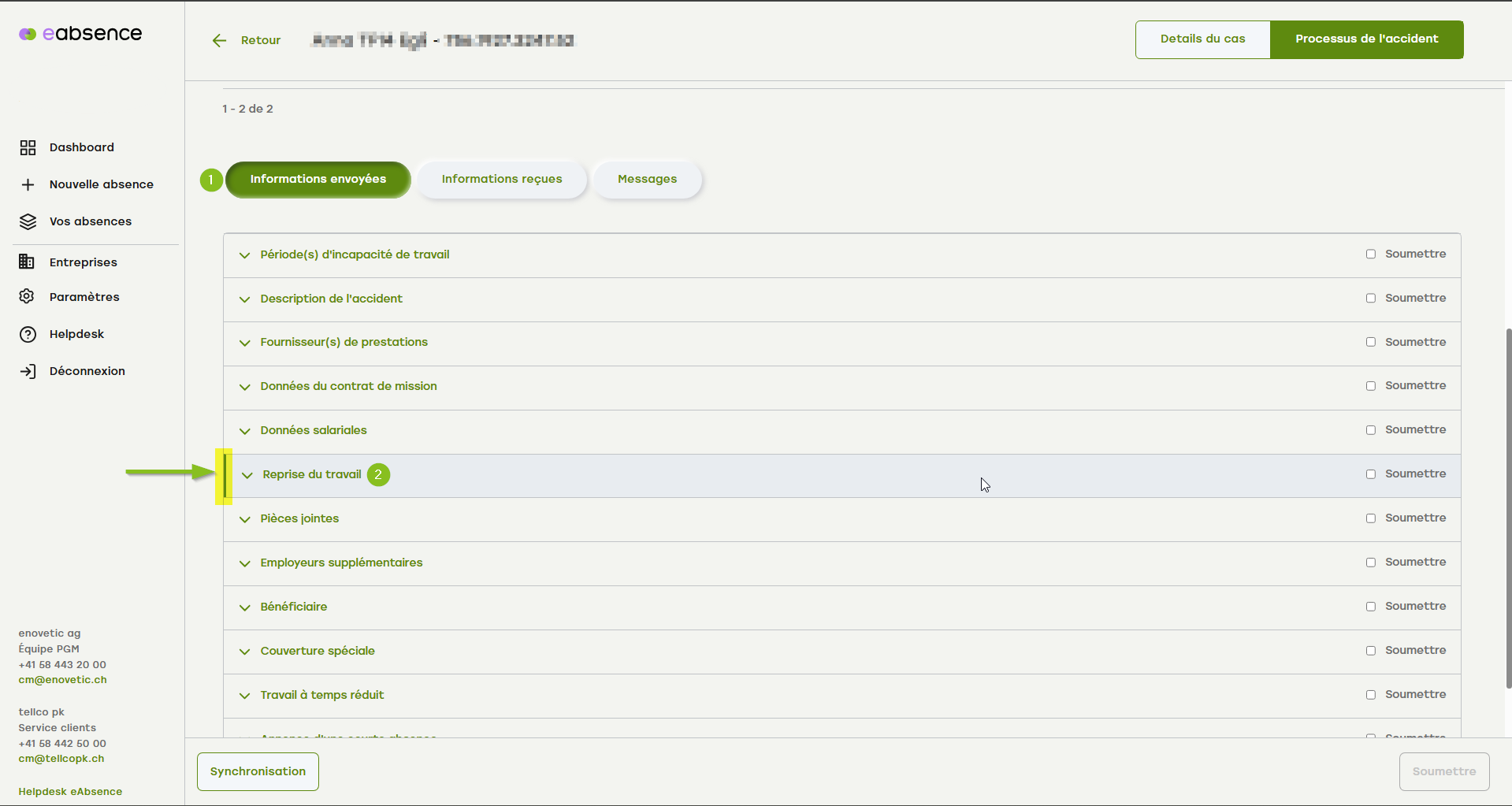This screenshot has width=1512, height=806.
Task: Open the cm@enovetic.ch email link
Action: (x=62, y=680)
